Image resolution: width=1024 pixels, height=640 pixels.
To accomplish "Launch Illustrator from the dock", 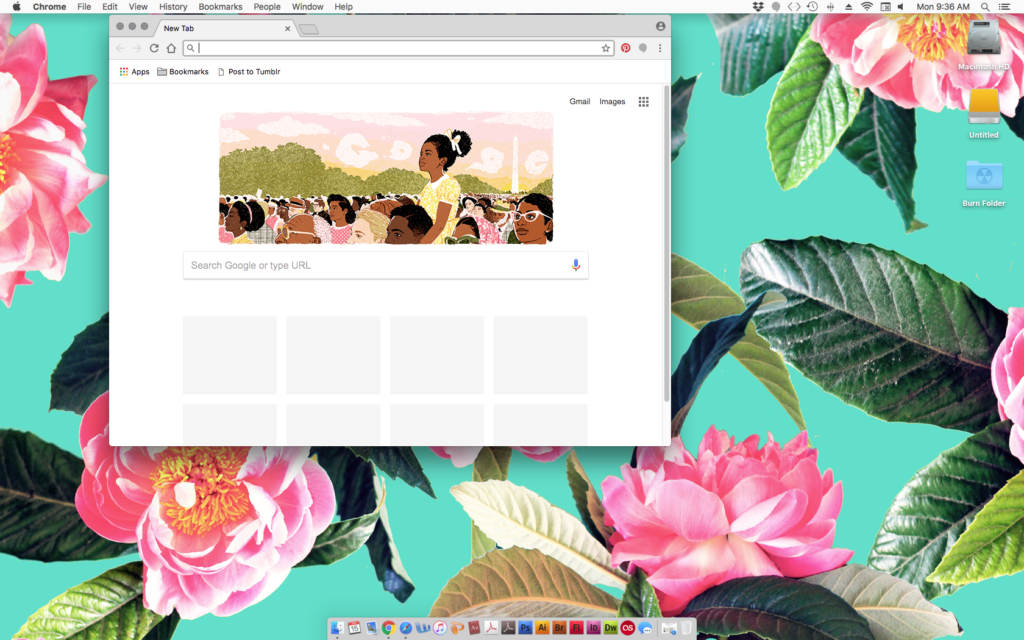I will [x=542, y=628].
